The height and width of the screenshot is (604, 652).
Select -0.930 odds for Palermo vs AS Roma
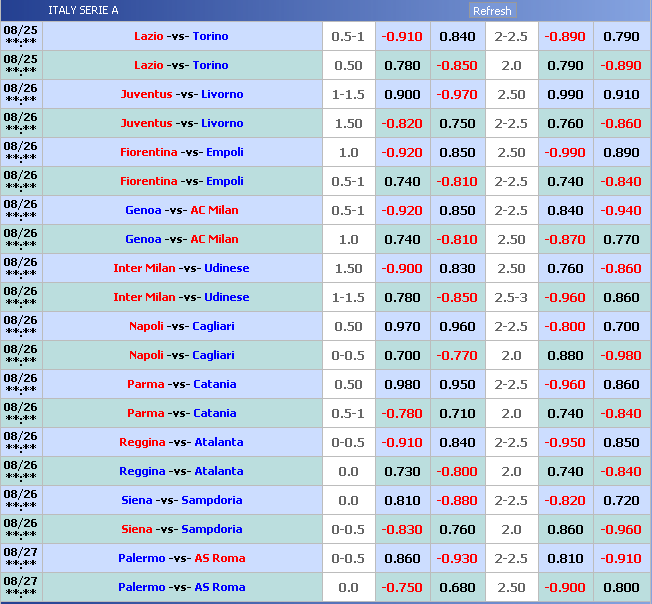pyautogui.click(x=457, y=558)
